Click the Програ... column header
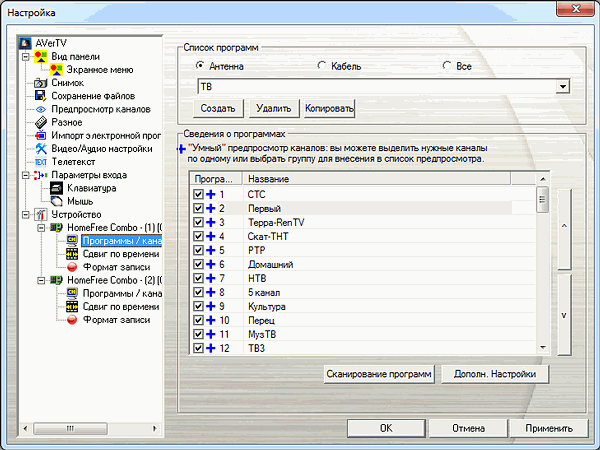 216,179
